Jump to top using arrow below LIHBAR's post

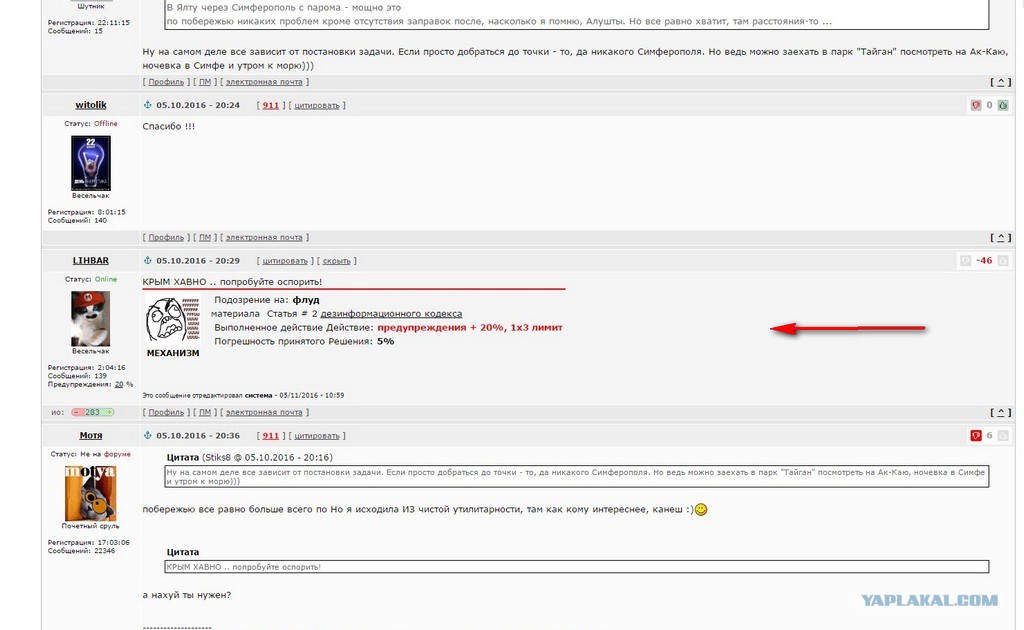pos(1000,413)
